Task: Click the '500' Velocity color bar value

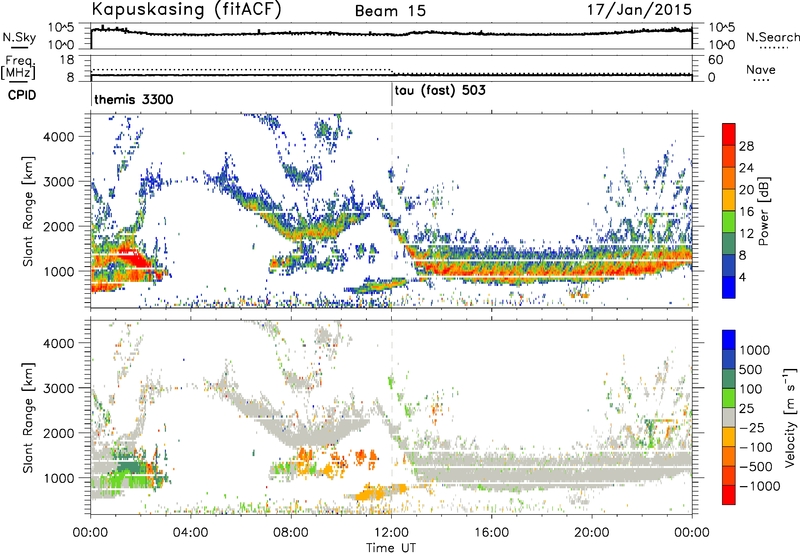Action: [752, 369]
